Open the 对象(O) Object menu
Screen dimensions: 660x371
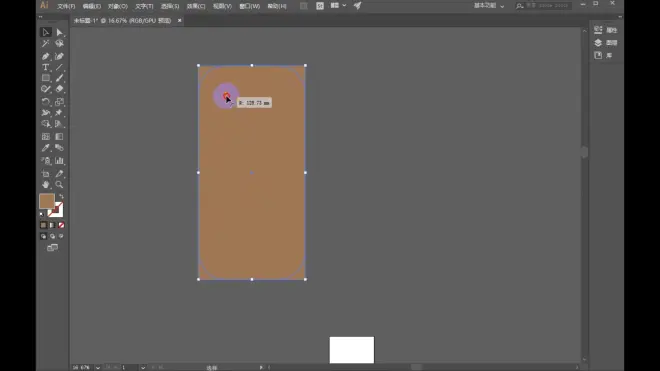[x=118, y=6]
